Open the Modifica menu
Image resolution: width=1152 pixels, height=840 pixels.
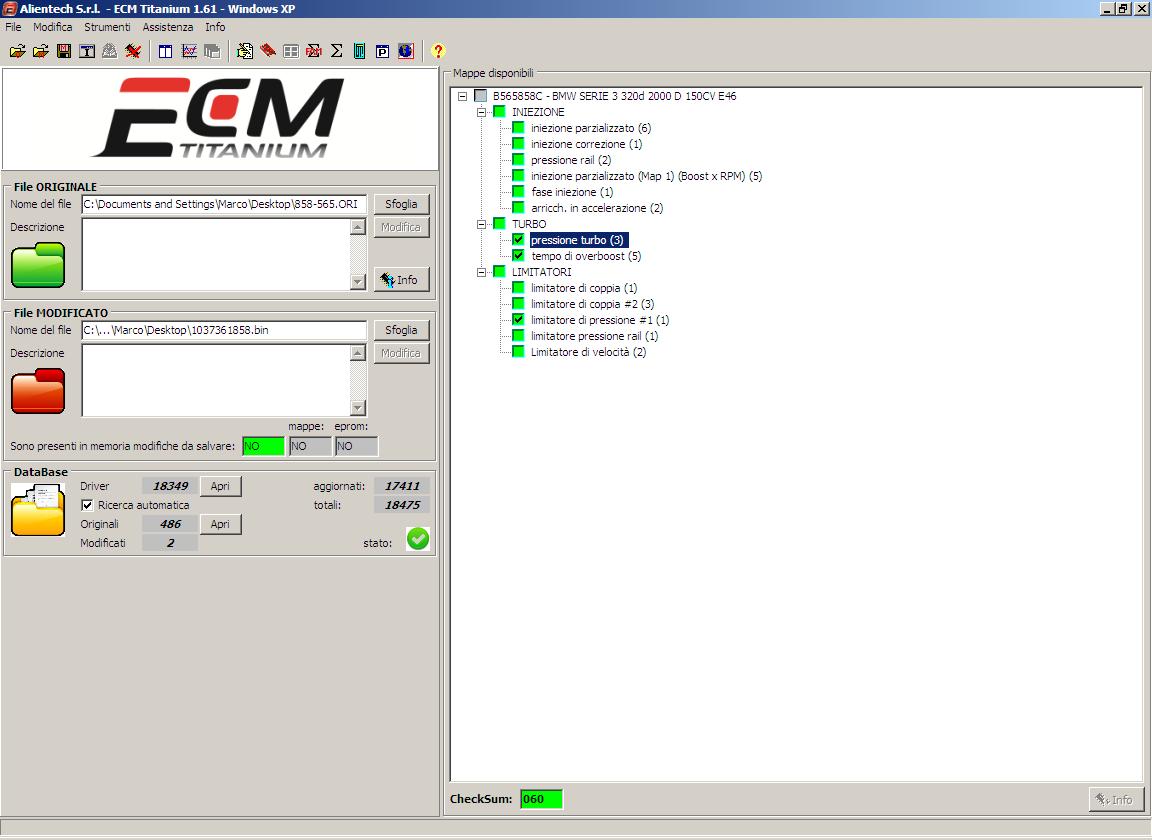pyautogui.click(x=53, y=26)
